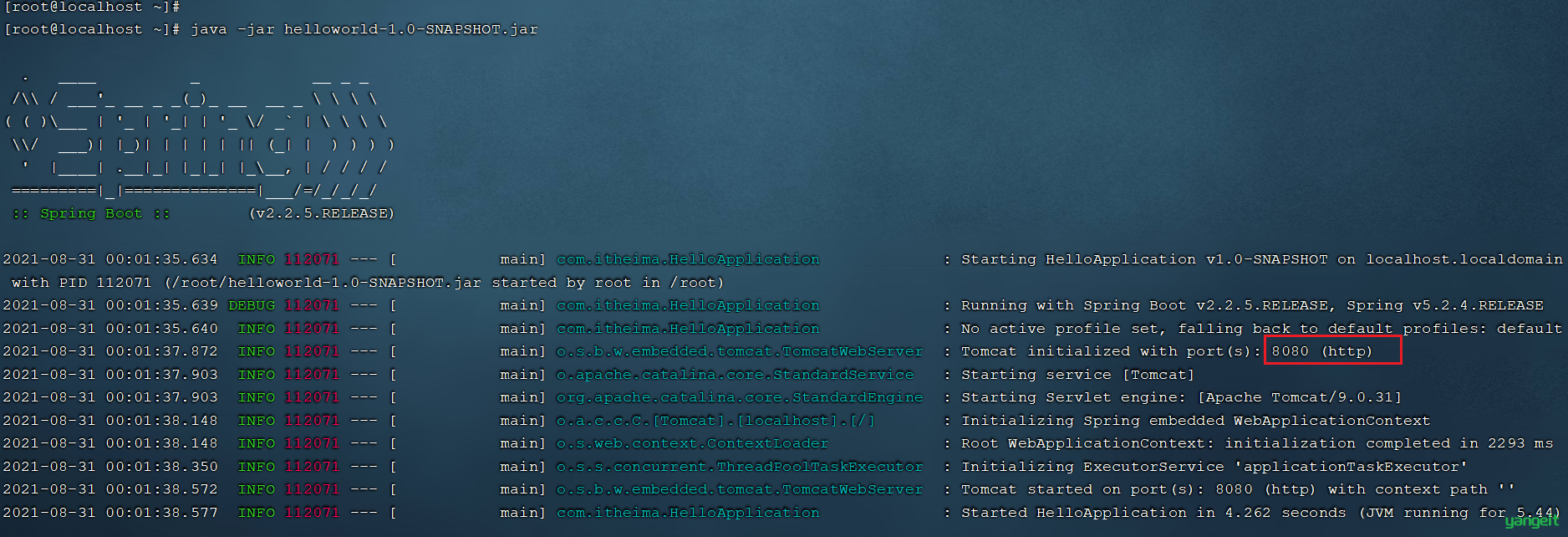Viewport: 1568px width, 537px height.
Task: Click the ":: Spring Boot ::" banner label
Action: (x=91, y=213)
